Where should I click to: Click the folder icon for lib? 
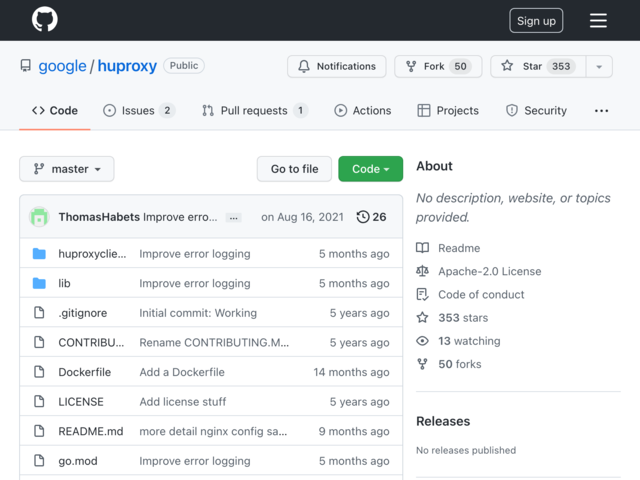click(x=39, y=283)
